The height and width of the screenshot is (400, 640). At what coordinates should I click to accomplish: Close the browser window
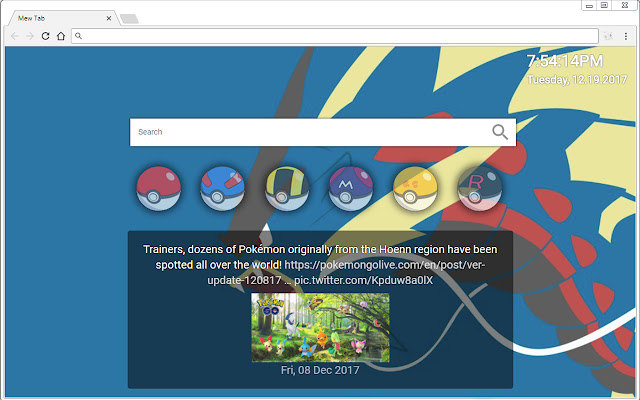625,5
